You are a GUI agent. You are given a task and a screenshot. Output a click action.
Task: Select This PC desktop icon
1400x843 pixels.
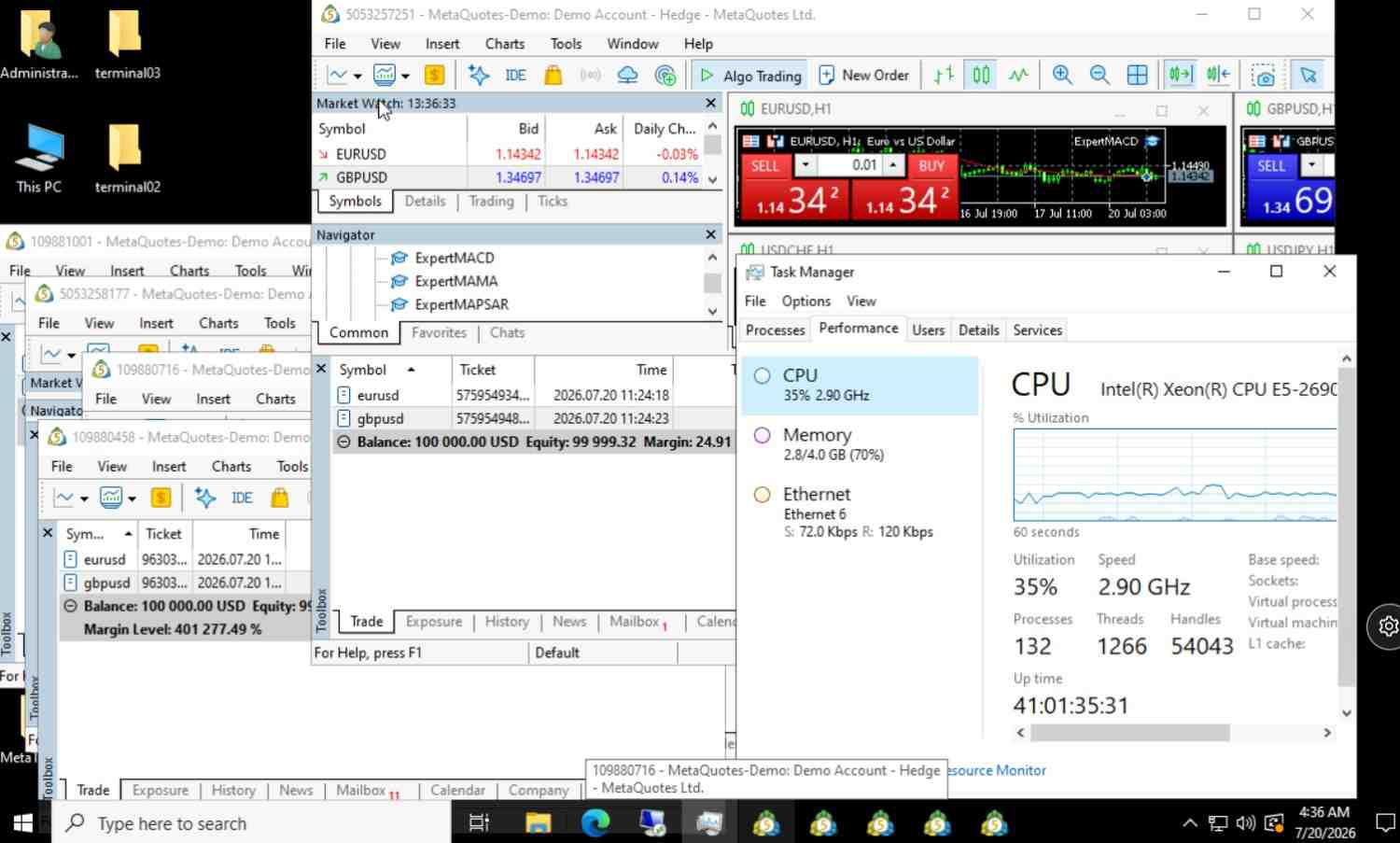click(x=39, y=159)
